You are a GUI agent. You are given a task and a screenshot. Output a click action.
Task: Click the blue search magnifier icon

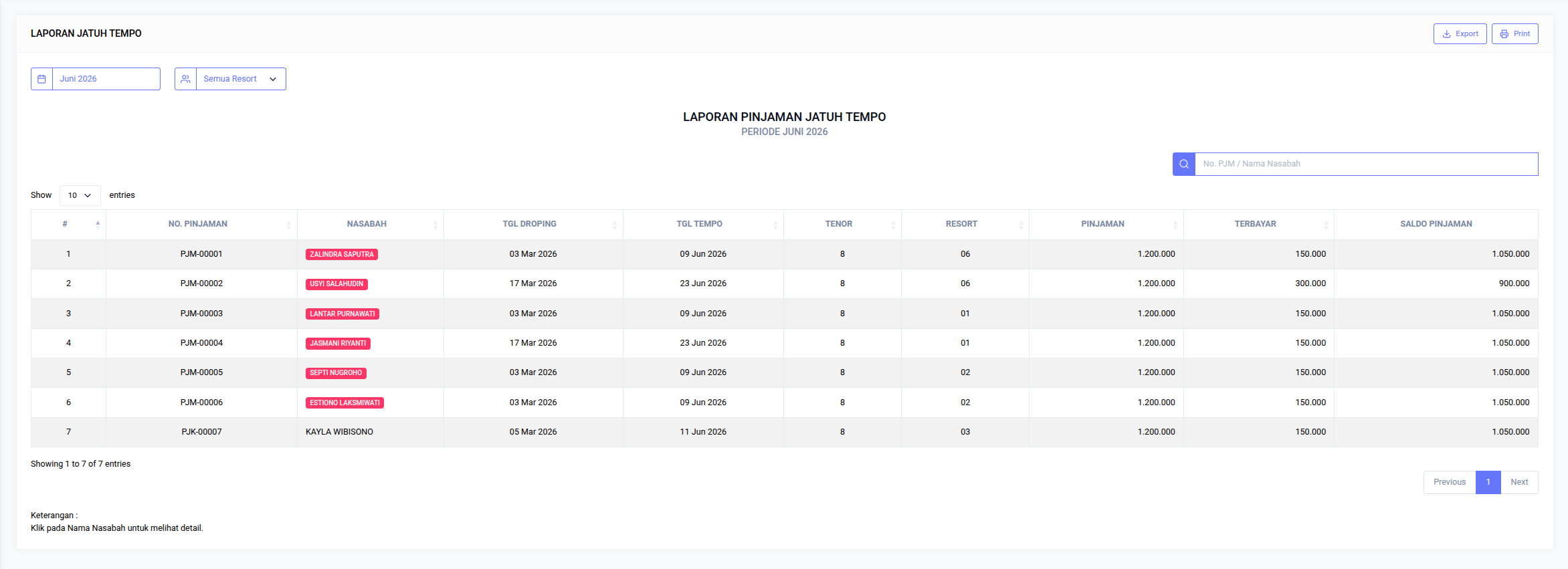pyautogui.click(x=1183, y=164)
